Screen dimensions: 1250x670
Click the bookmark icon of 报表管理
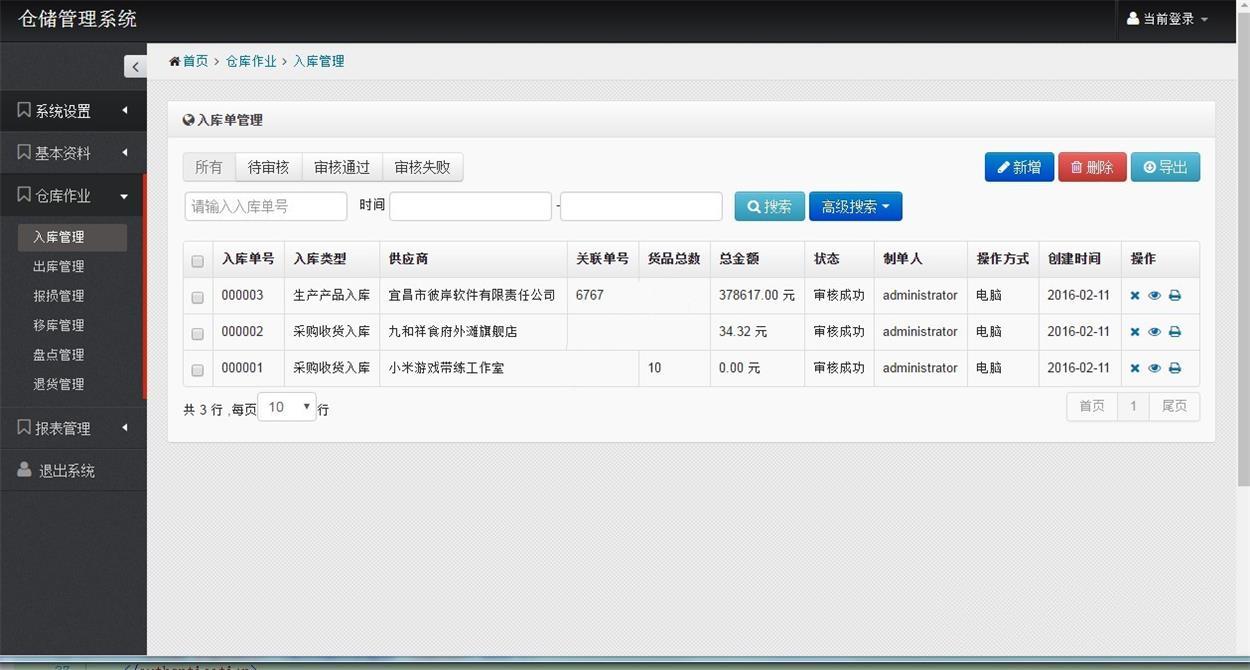[x=24, y=427]
